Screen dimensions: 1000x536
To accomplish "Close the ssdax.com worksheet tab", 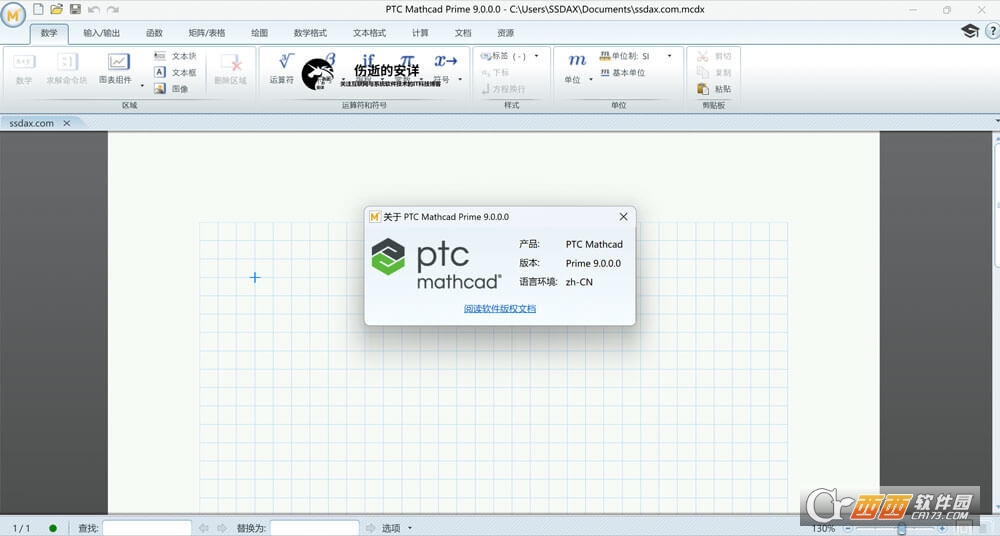I will tap(66, 123).
